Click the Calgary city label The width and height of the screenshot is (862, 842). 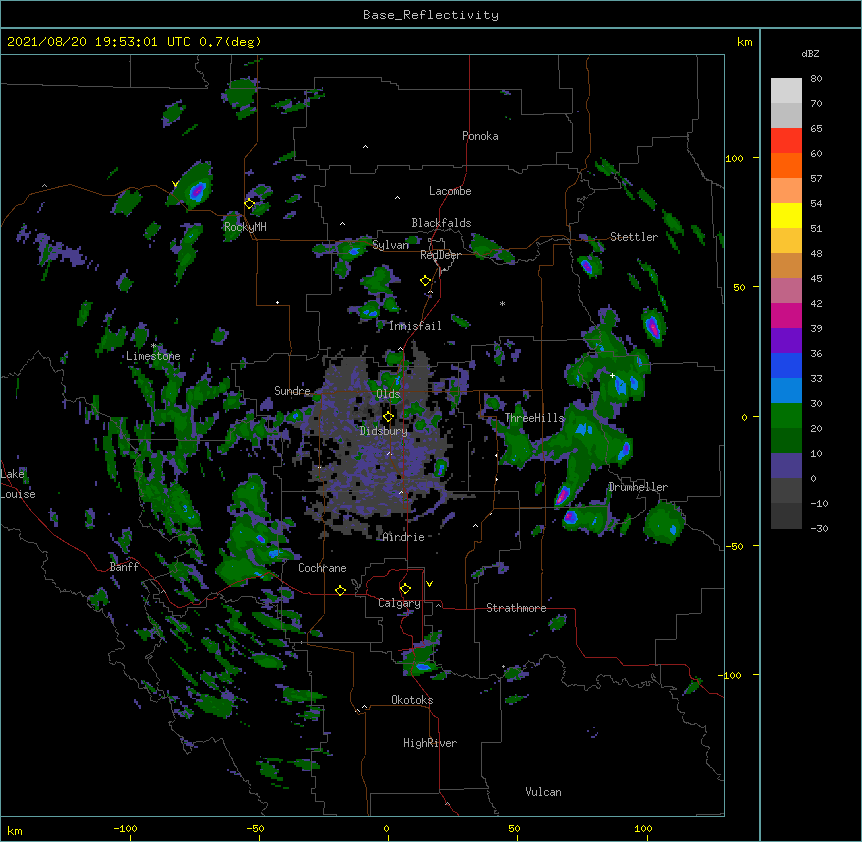[399, 603]
